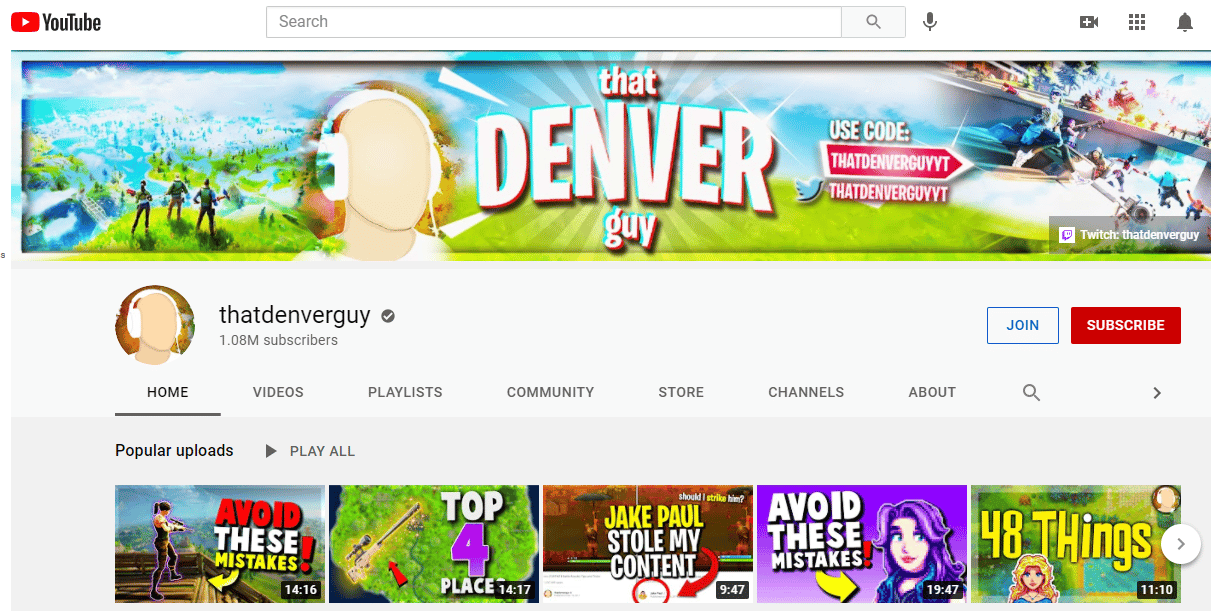Screen dimensions: 1211x611
Task: Open Jake Paul Stole My Content video
Action: [648, 544]
